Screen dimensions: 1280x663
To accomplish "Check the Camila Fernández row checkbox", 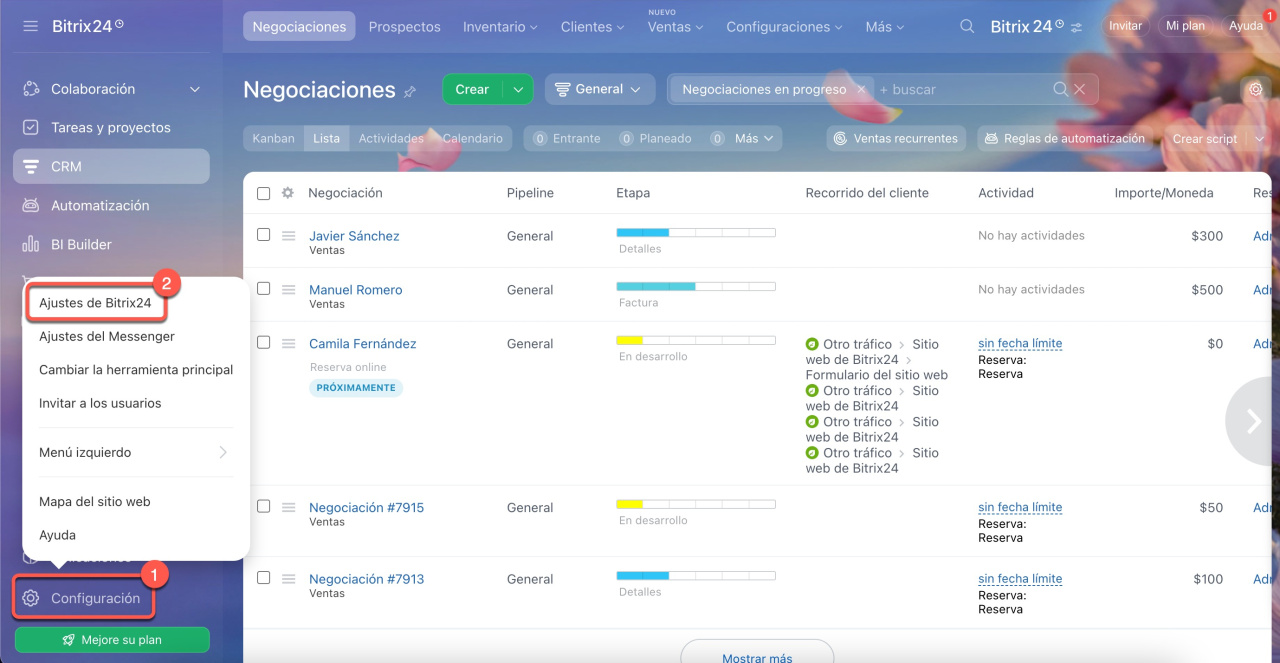I will coord(263,343).
